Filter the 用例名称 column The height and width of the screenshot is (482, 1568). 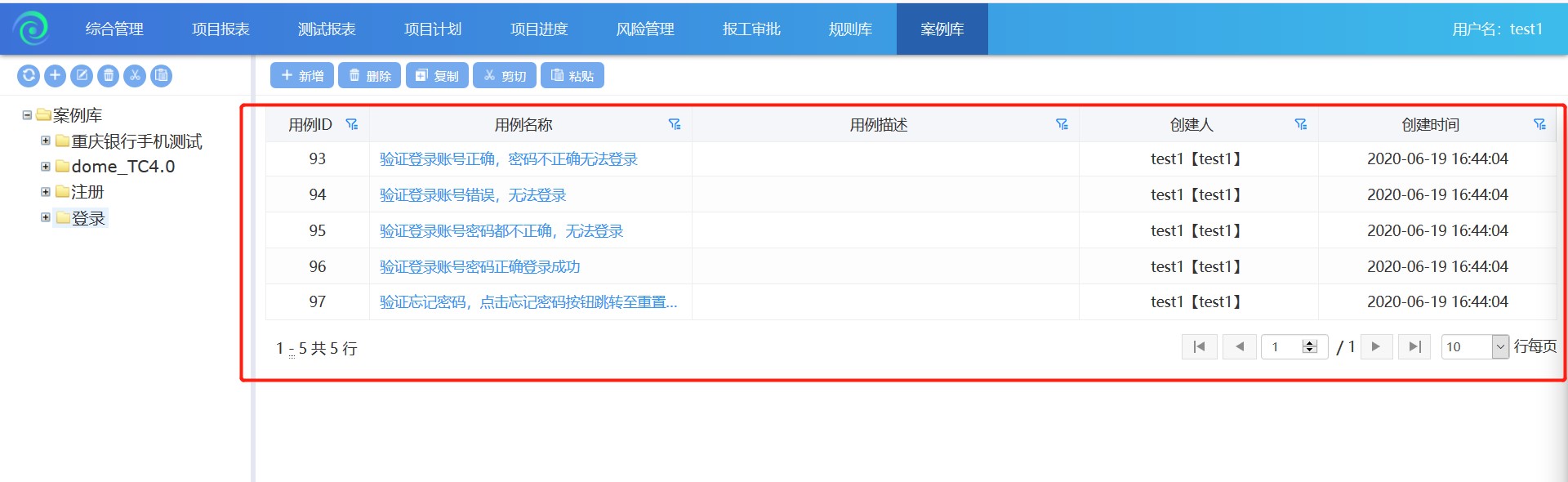(675, 124)
